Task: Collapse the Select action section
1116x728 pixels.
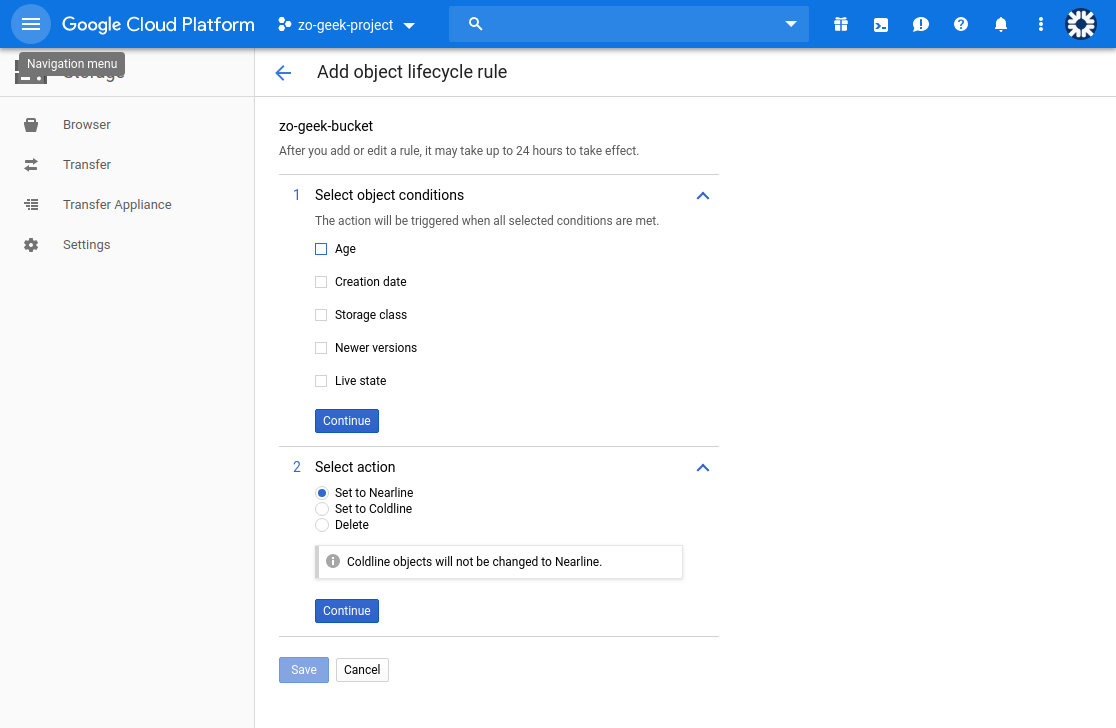Action: (702, 467)
